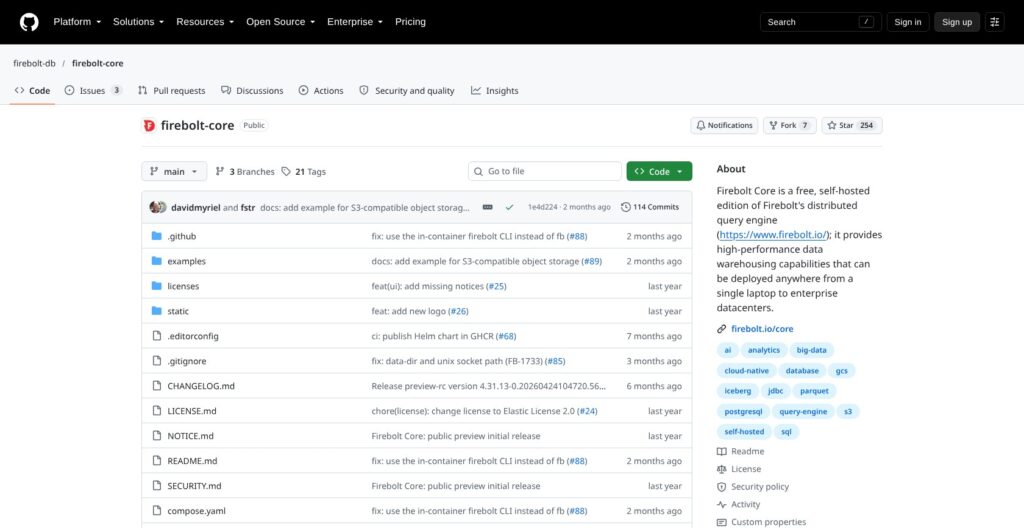Switch to the Actions tab

(x=321, y=91)
